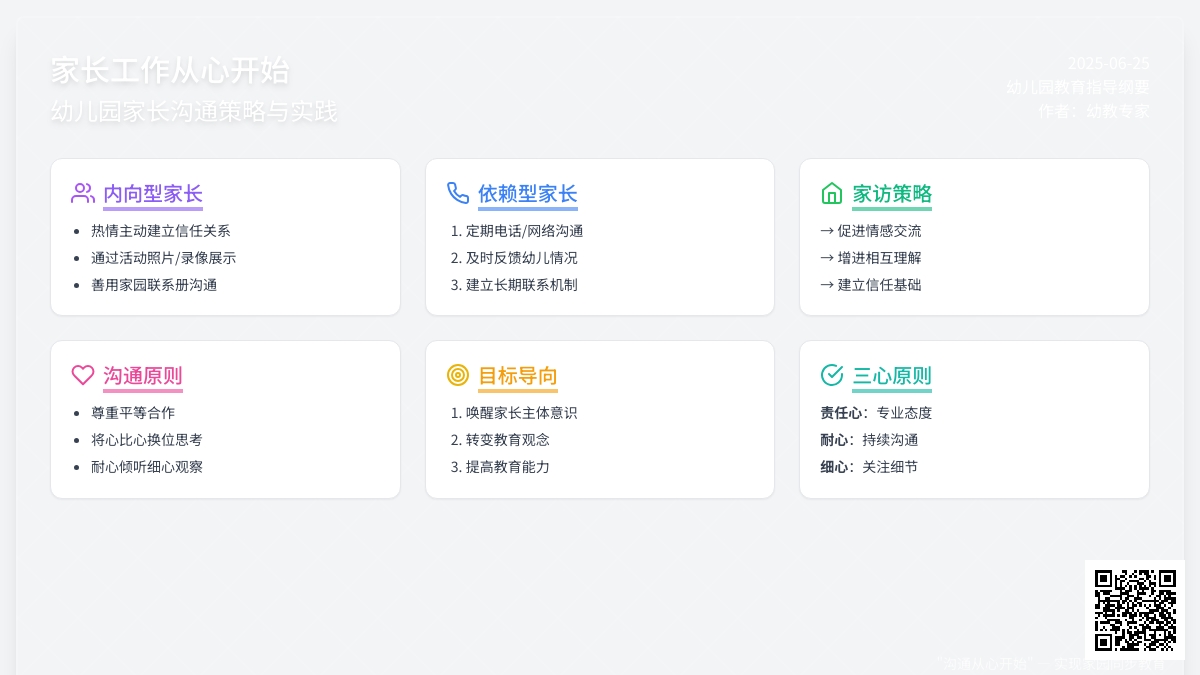Image resolution: width=1200 pixels, height=675 pixels.
Task: Click the target icon beside 目标导向
Action: tap(458, 375)
